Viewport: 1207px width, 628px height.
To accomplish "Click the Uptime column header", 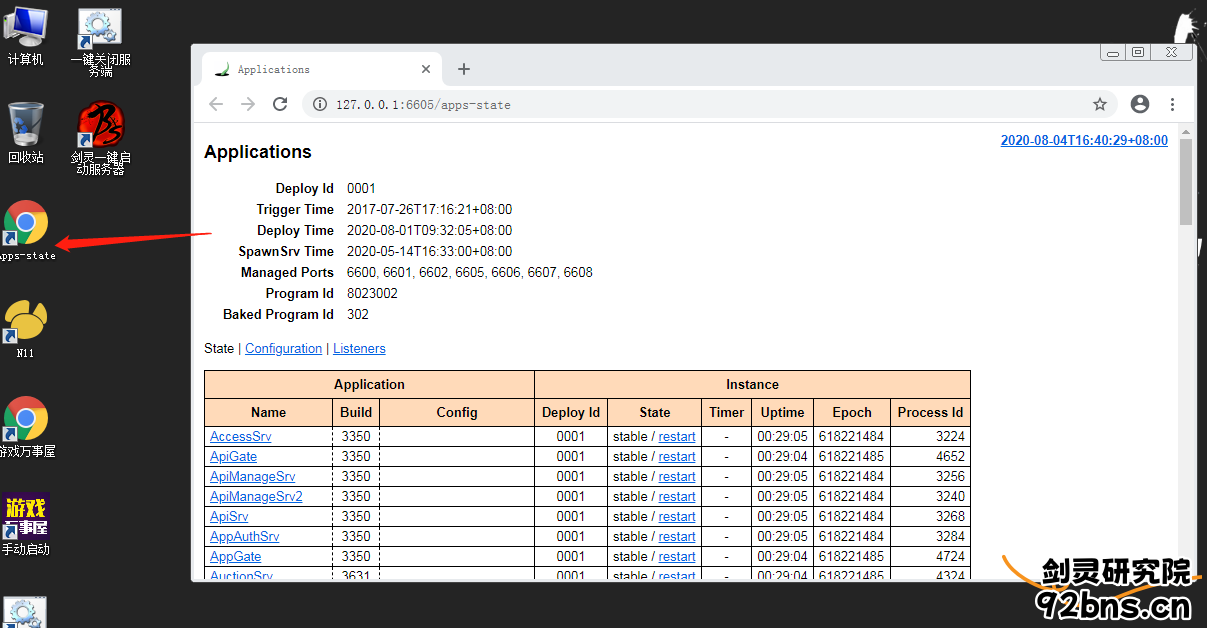I will [x=782, y=412].
